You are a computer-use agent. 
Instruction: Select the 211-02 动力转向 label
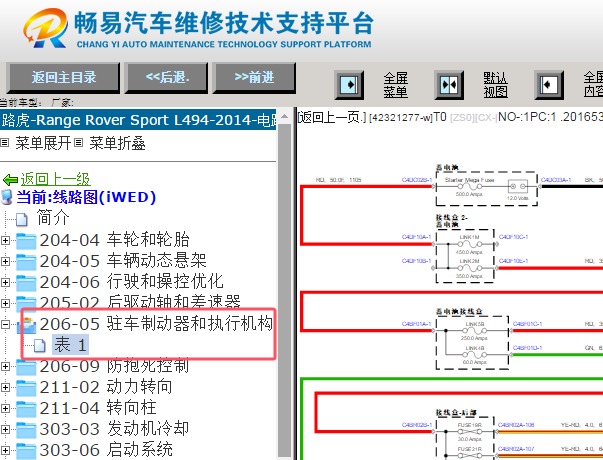point(106,387)
